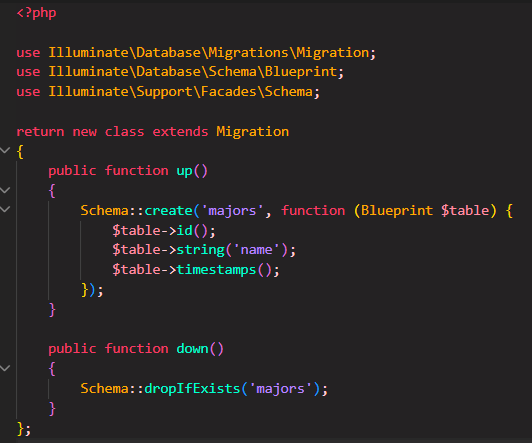Click the $table parameter in closure signature
The height and width of the screenshot is (443, 532).
[465, 211]
